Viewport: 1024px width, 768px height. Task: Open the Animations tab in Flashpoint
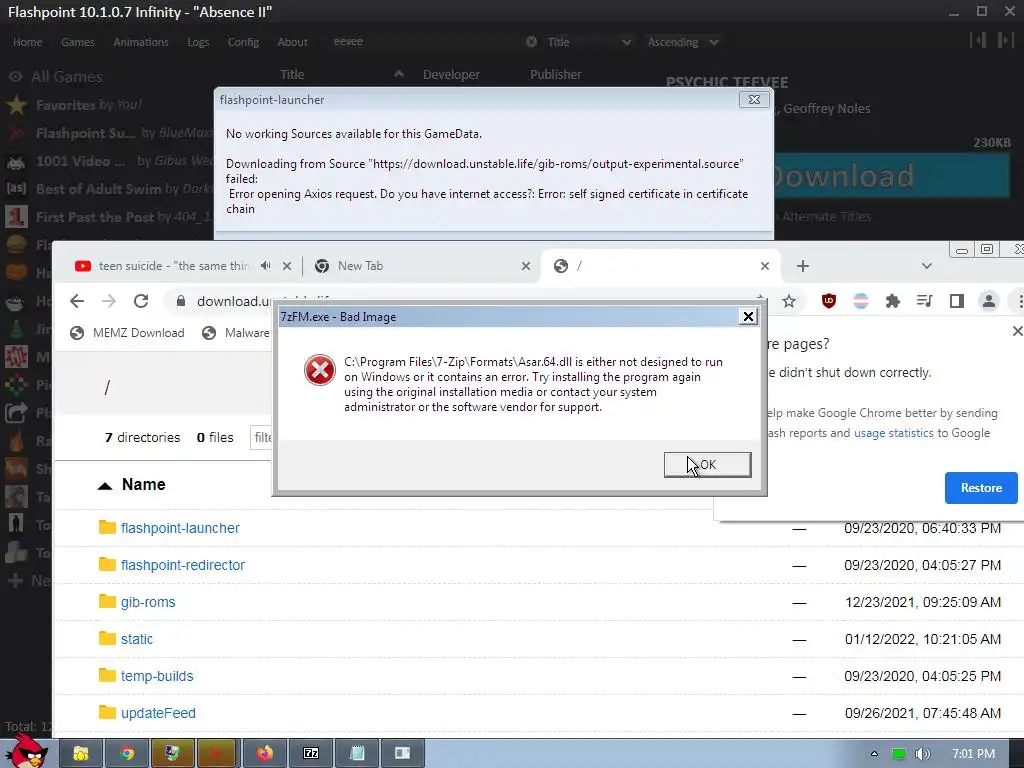141,42
